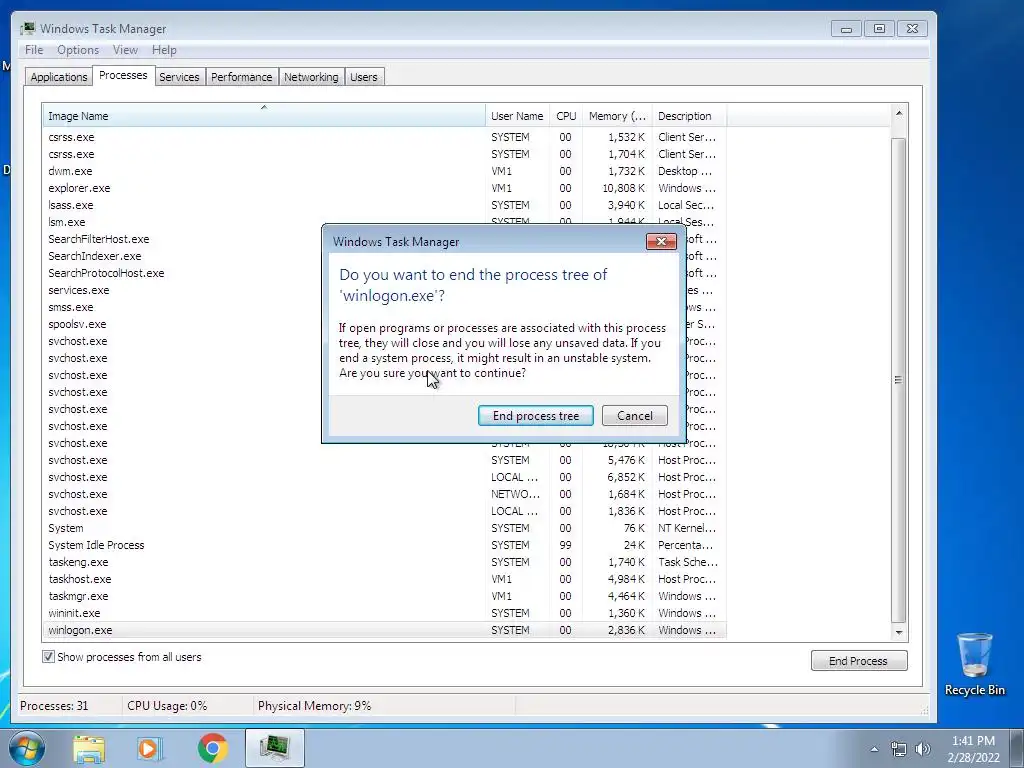
Task: Select the spoolsv.exe process row
Action: coord(182,324)
